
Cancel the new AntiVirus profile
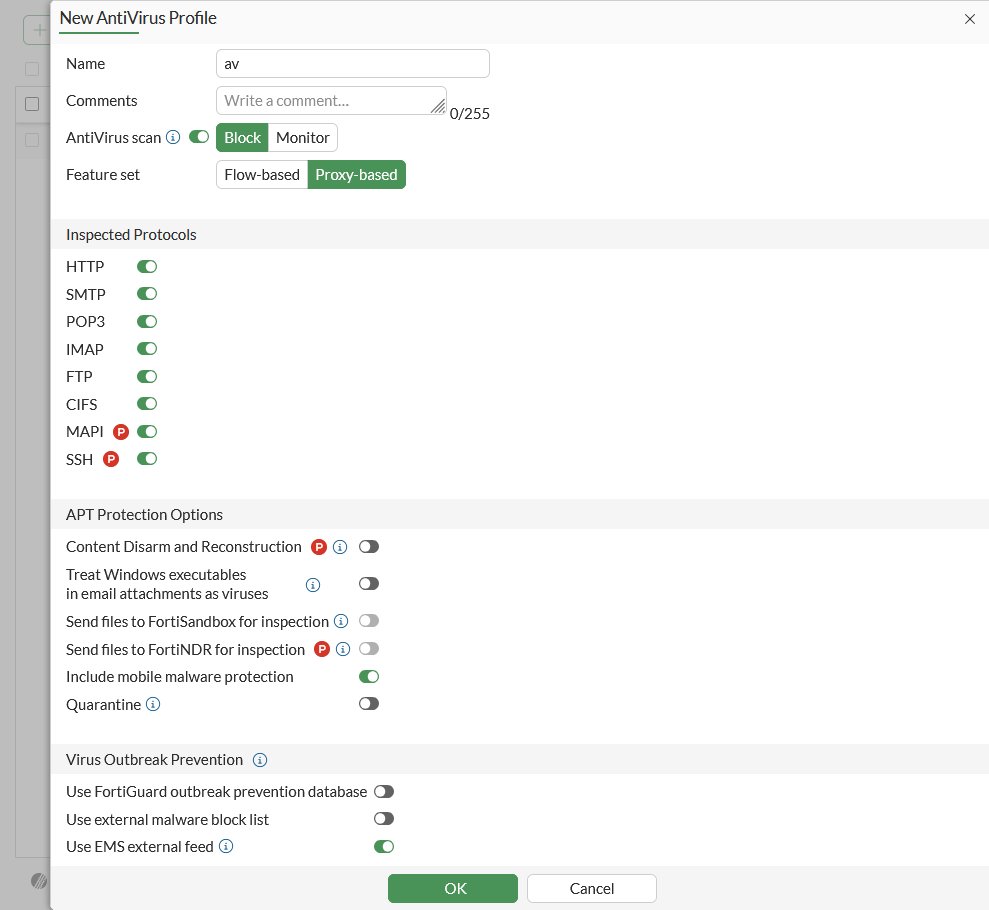pos(592,888)
